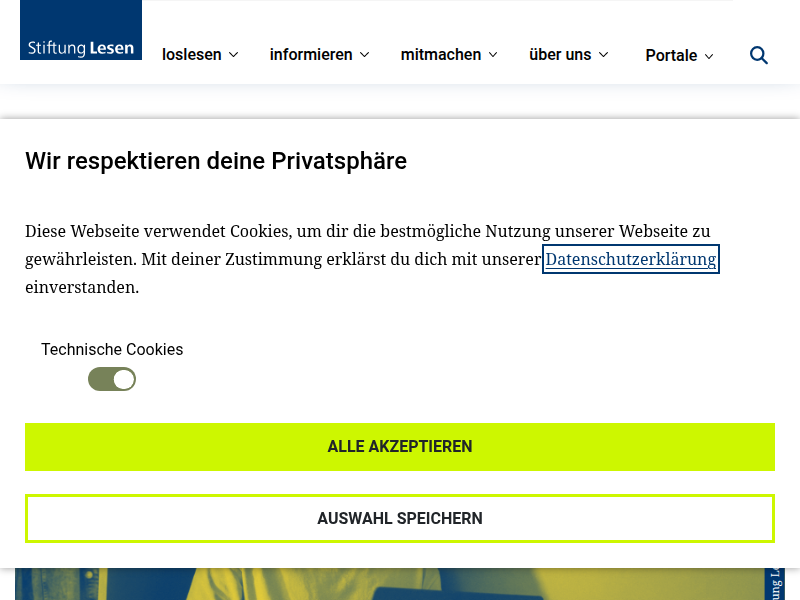Click ALLE AKZEPTIEREN button
The height and width of the screenshot is (600, 800).
coord(400,447)
